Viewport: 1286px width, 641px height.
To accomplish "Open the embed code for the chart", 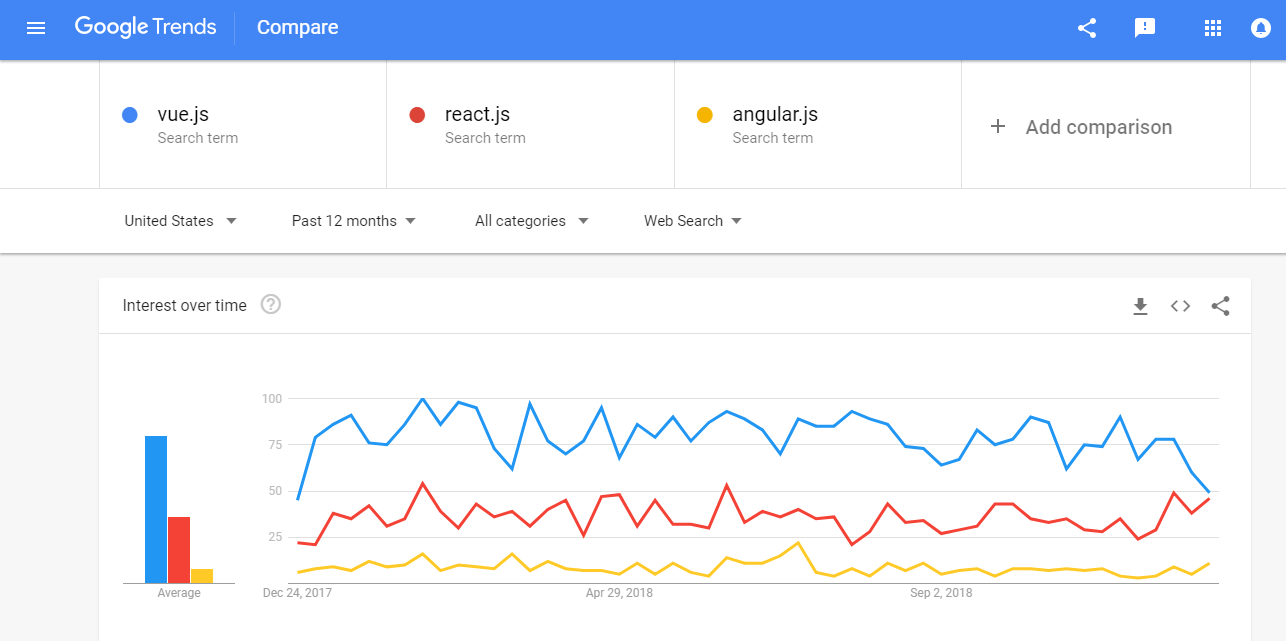I will pyautogui.click(x=1180, y=306).
